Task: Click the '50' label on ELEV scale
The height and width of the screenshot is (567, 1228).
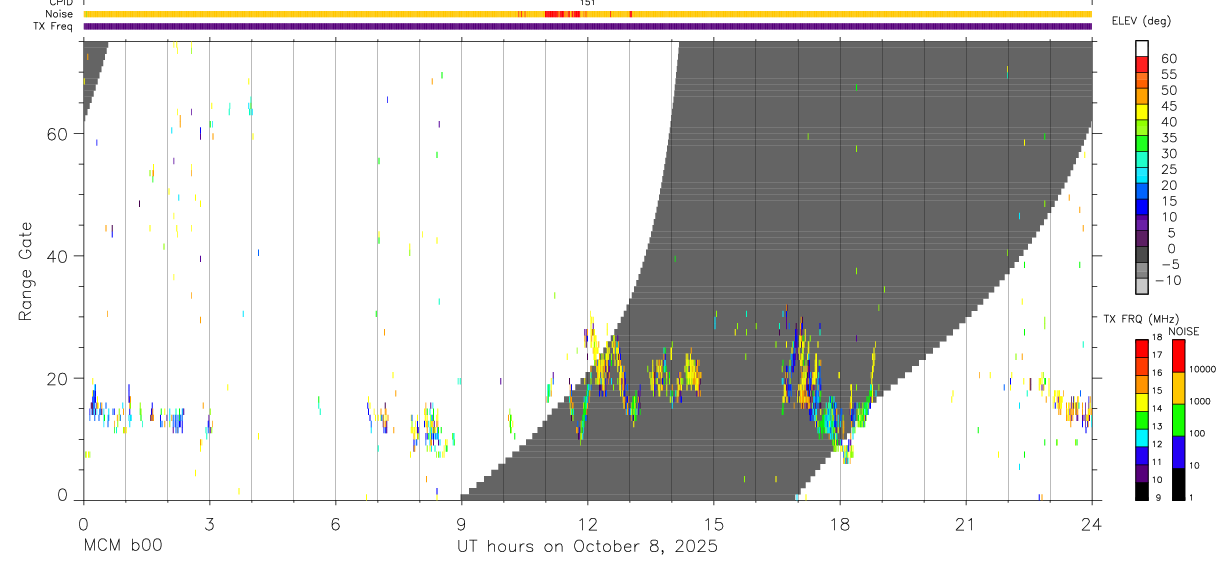Action: tap(1168, 90)
